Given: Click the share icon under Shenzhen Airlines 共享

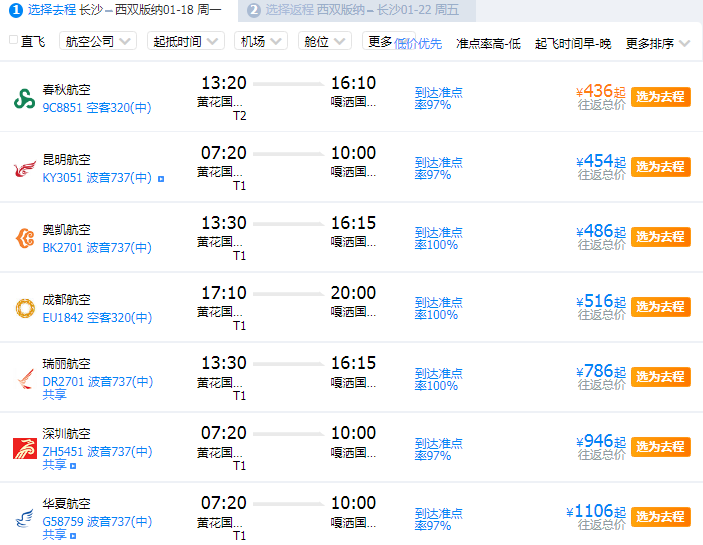Looking at the screenshot, I should [75, 465].
